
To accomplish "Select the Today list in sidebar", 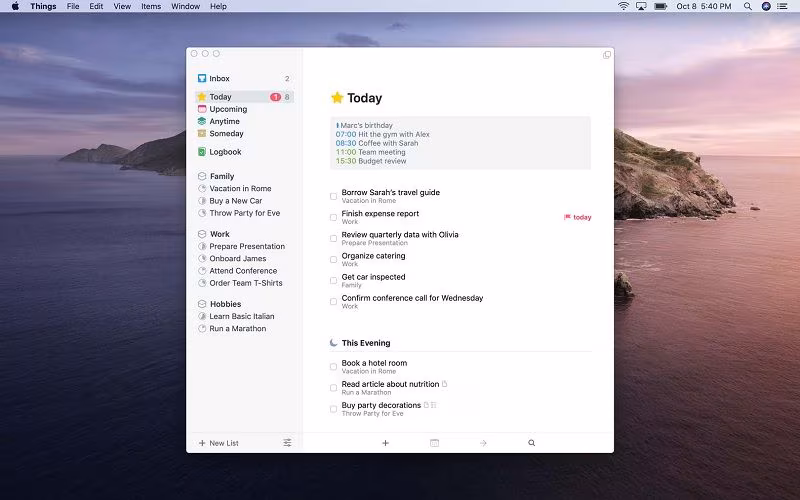I will [x=244, y=97].
